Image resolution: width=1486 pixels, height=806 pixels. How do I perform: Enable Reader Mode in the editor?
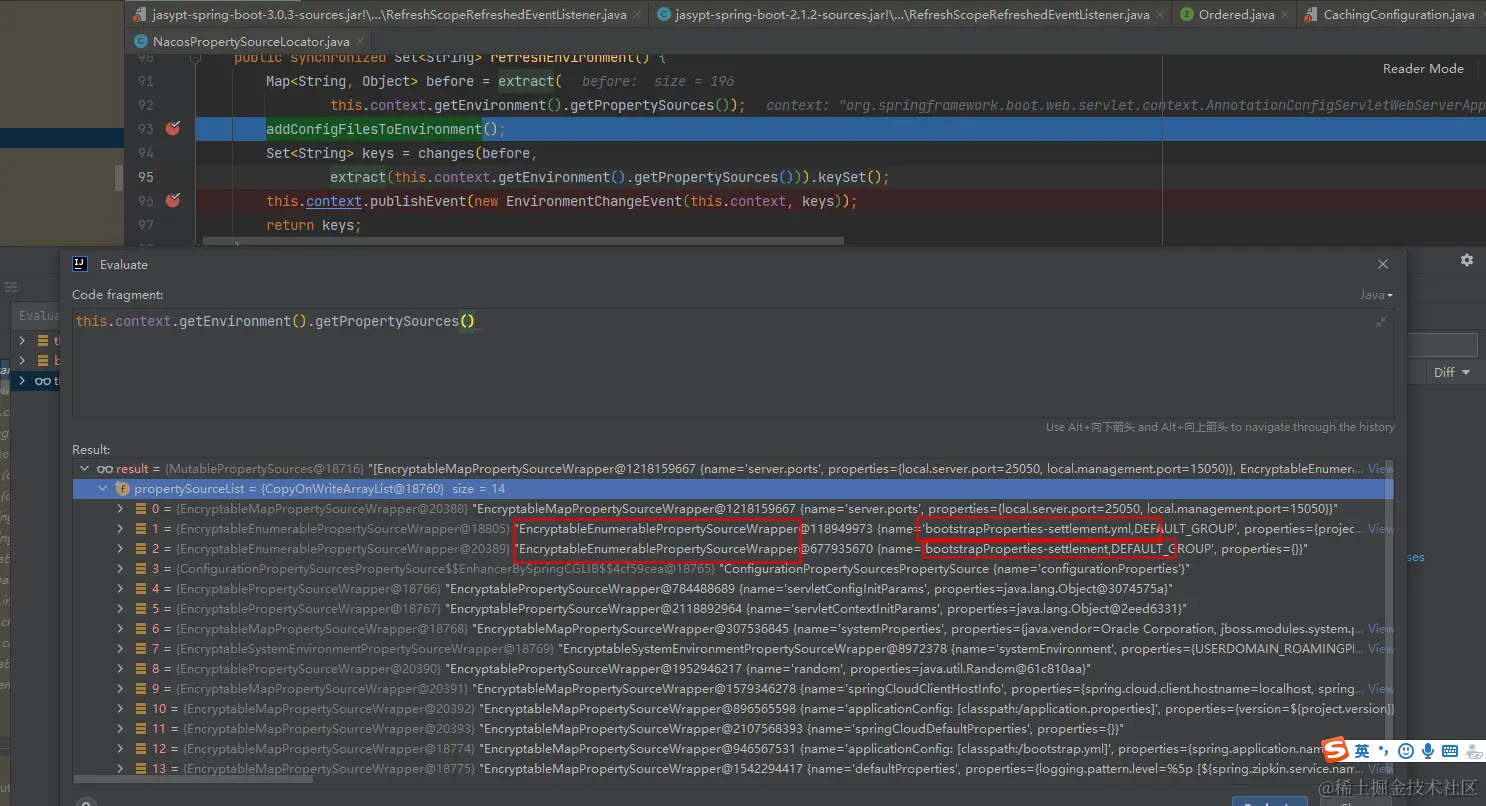click(x=1423, y=69)
